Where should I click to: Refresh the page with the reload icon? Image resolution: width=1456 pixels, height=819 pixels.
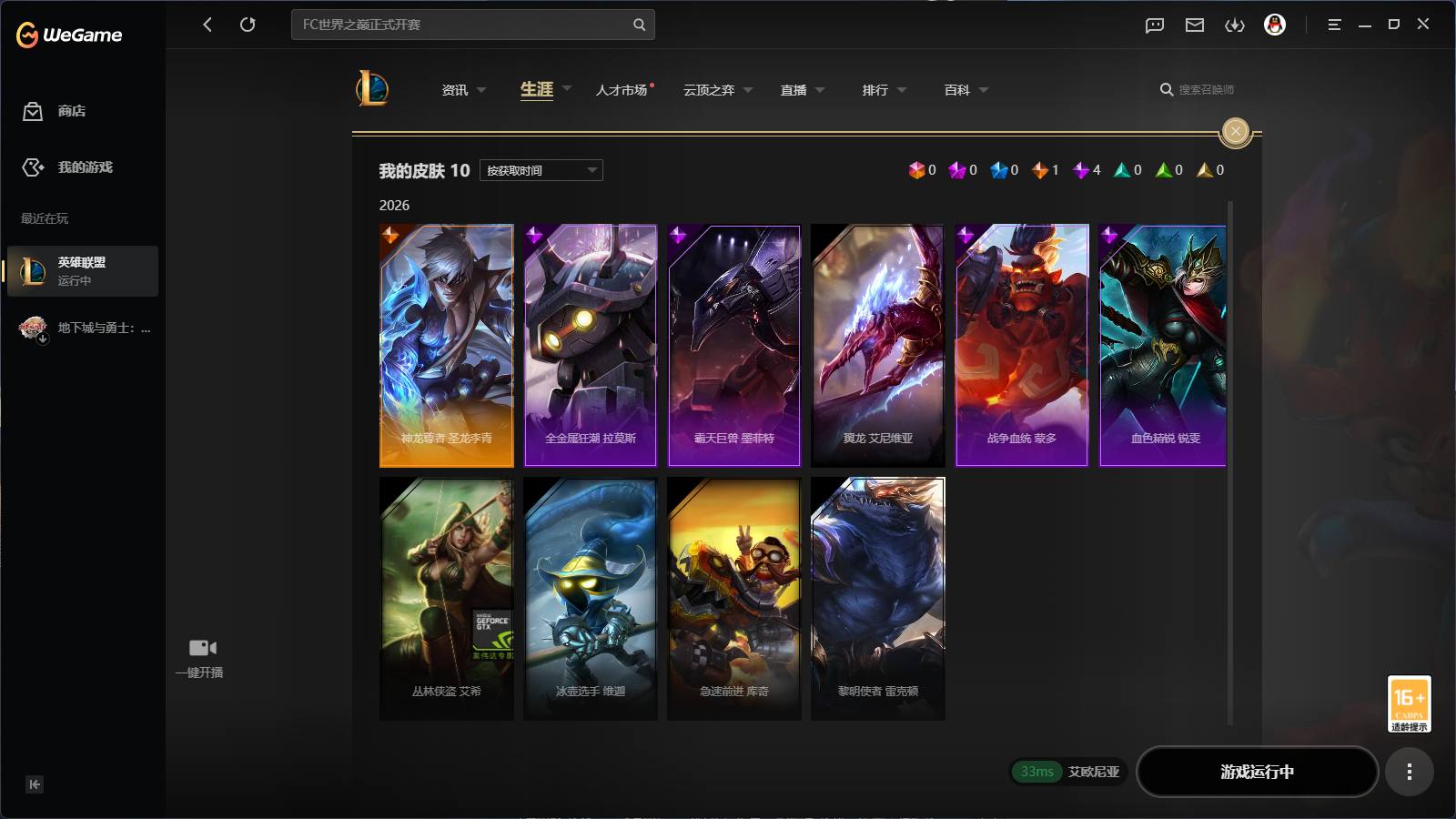(248, 25)
